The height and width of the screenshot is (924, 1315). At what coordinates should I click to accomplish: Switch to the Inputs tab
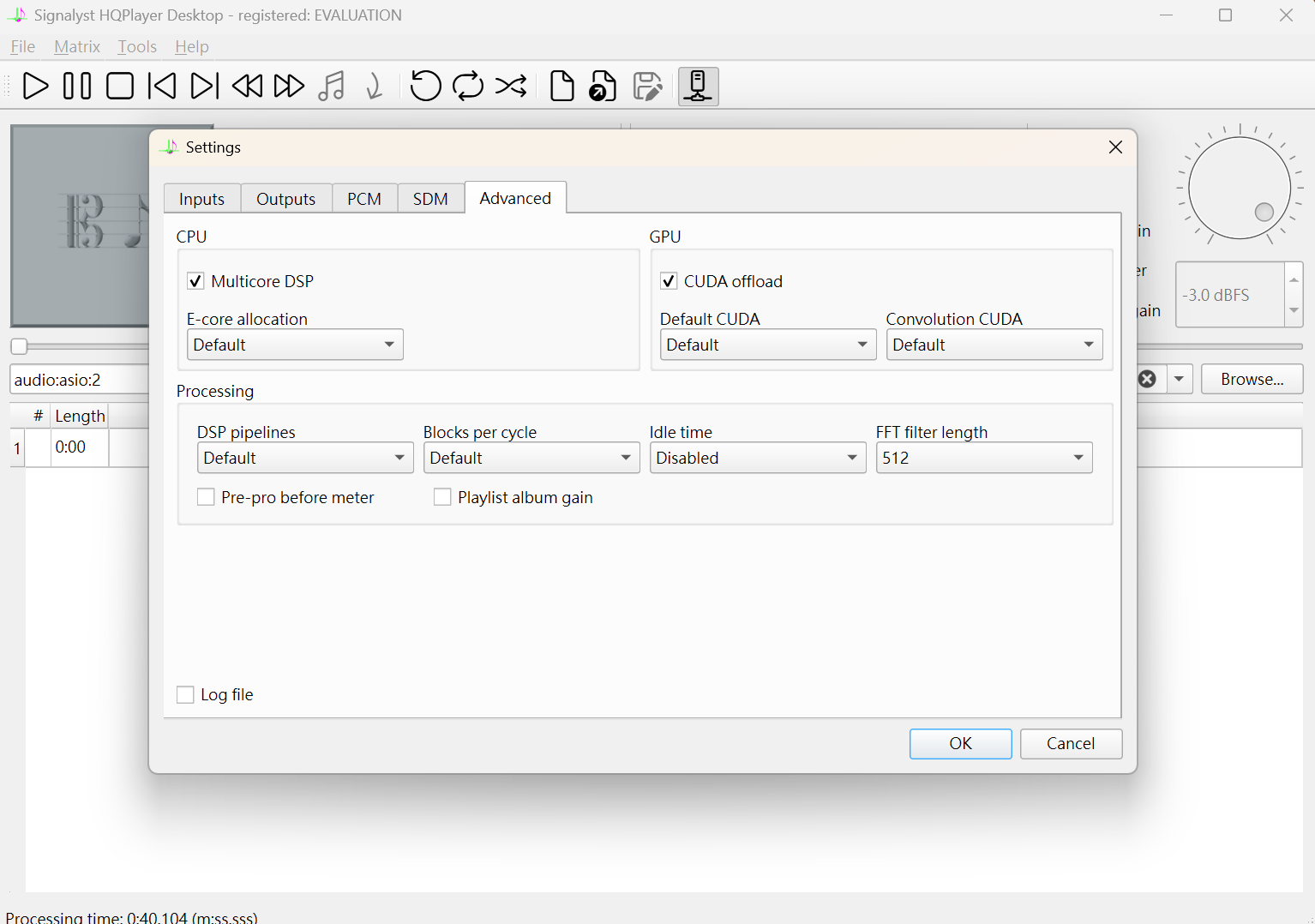pos(202,199)
